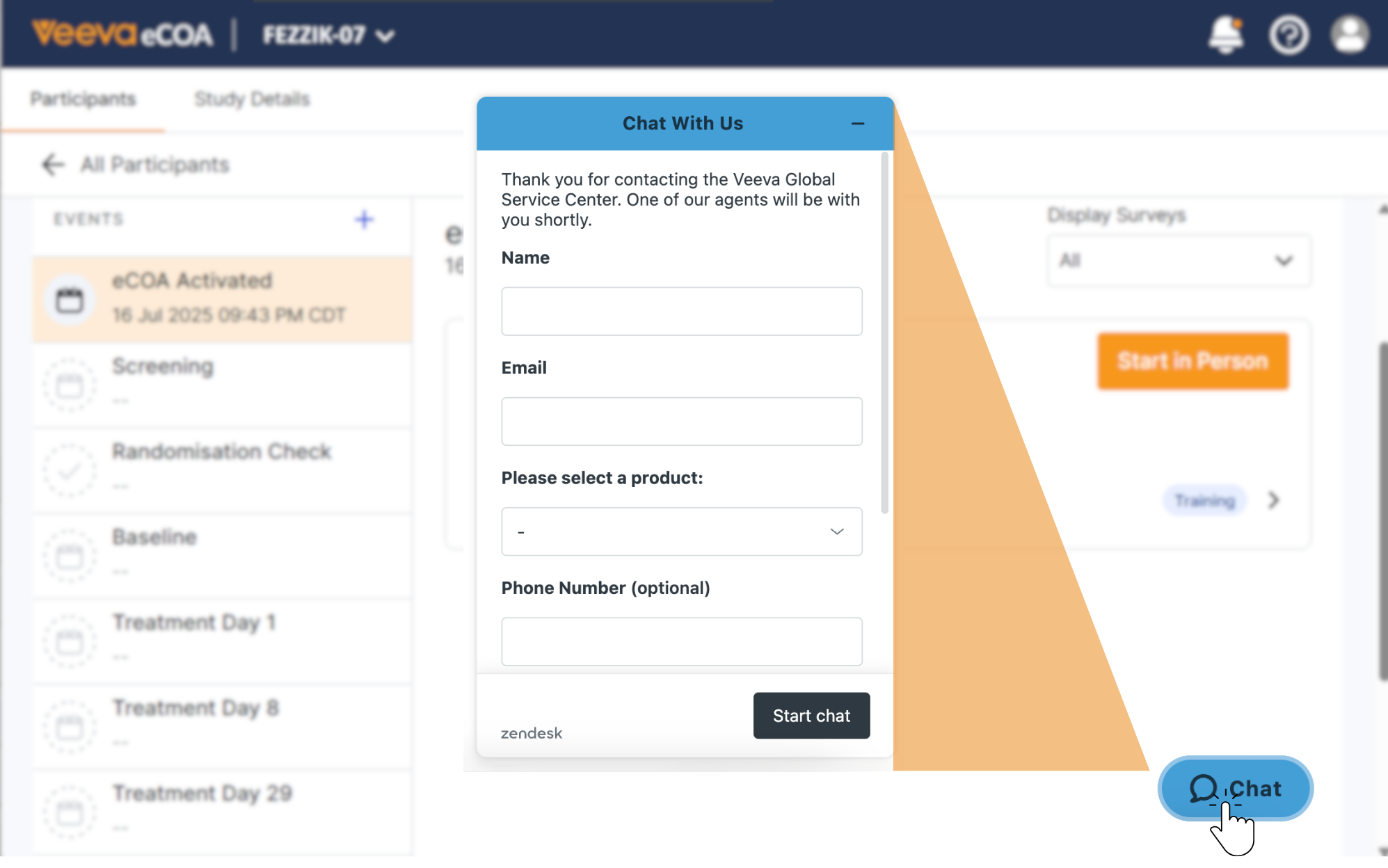Click the eCOA Activated calendar icon
The width and height of the screenshot is (1388, 868).
click(x=70, y=300)
